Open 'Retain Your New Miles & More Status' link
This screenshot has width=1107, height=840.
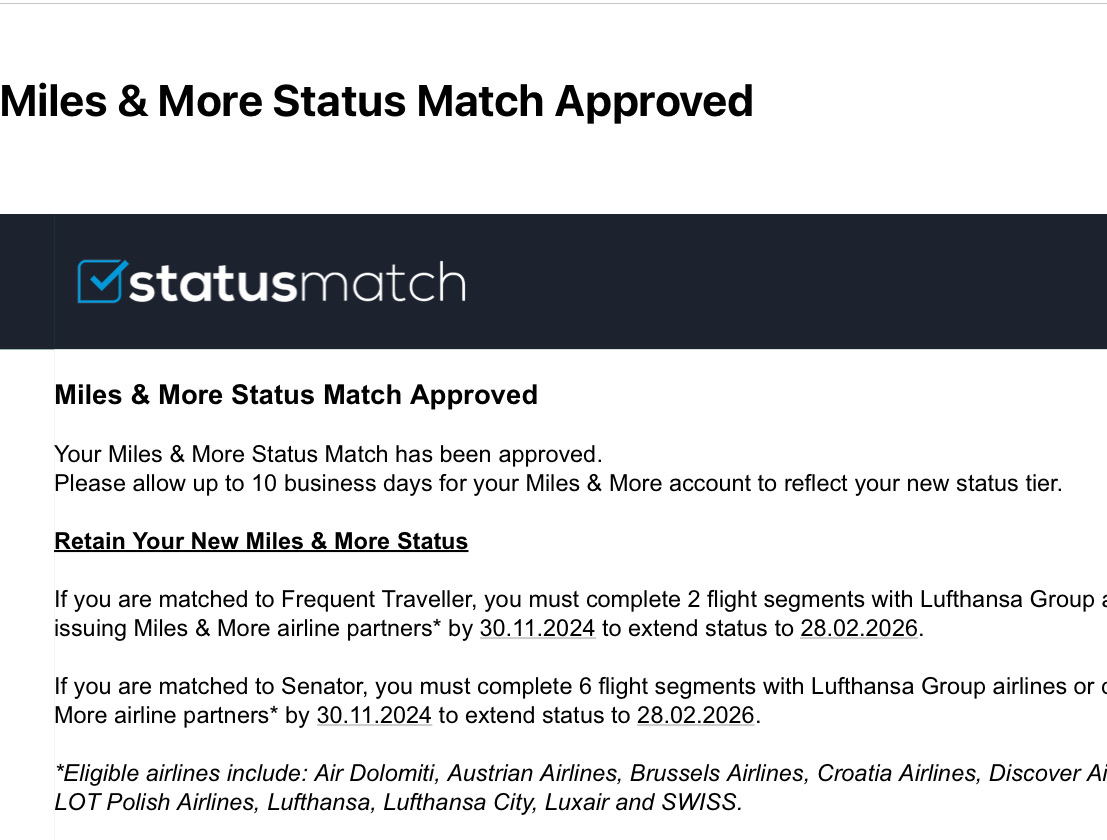click(x=261, y=541)
